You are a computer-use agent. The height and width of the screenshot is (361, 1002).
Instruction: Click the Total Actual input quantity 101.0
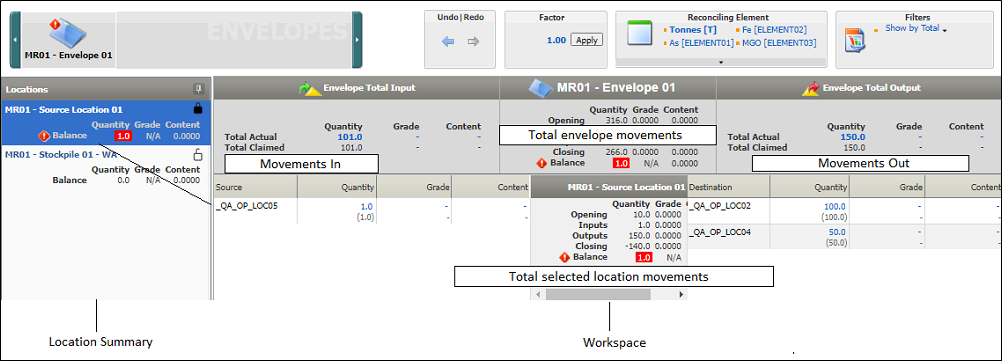(x=350, y=137)
